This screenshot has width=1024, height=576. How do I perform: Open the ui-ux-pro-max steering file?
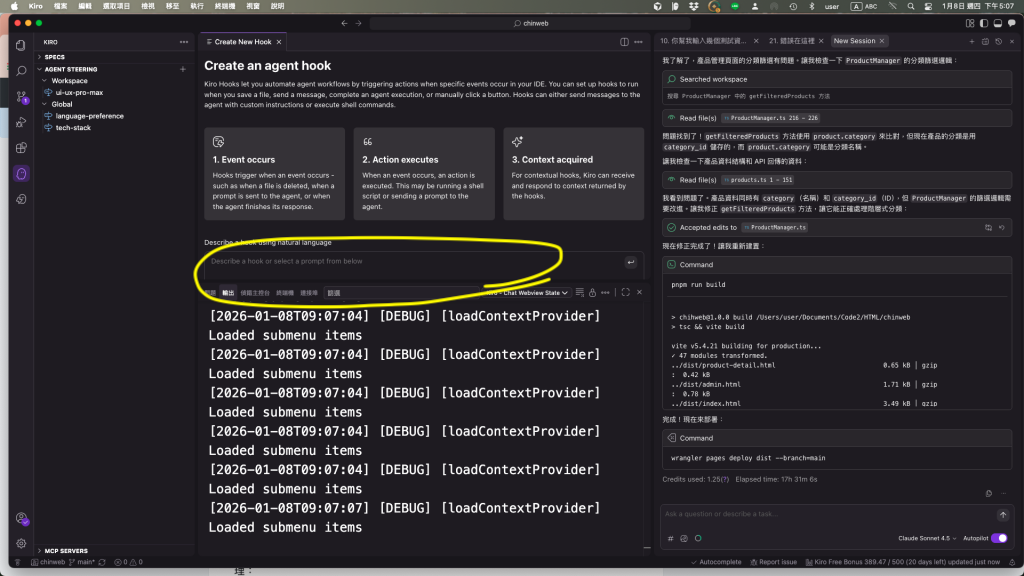79,93
